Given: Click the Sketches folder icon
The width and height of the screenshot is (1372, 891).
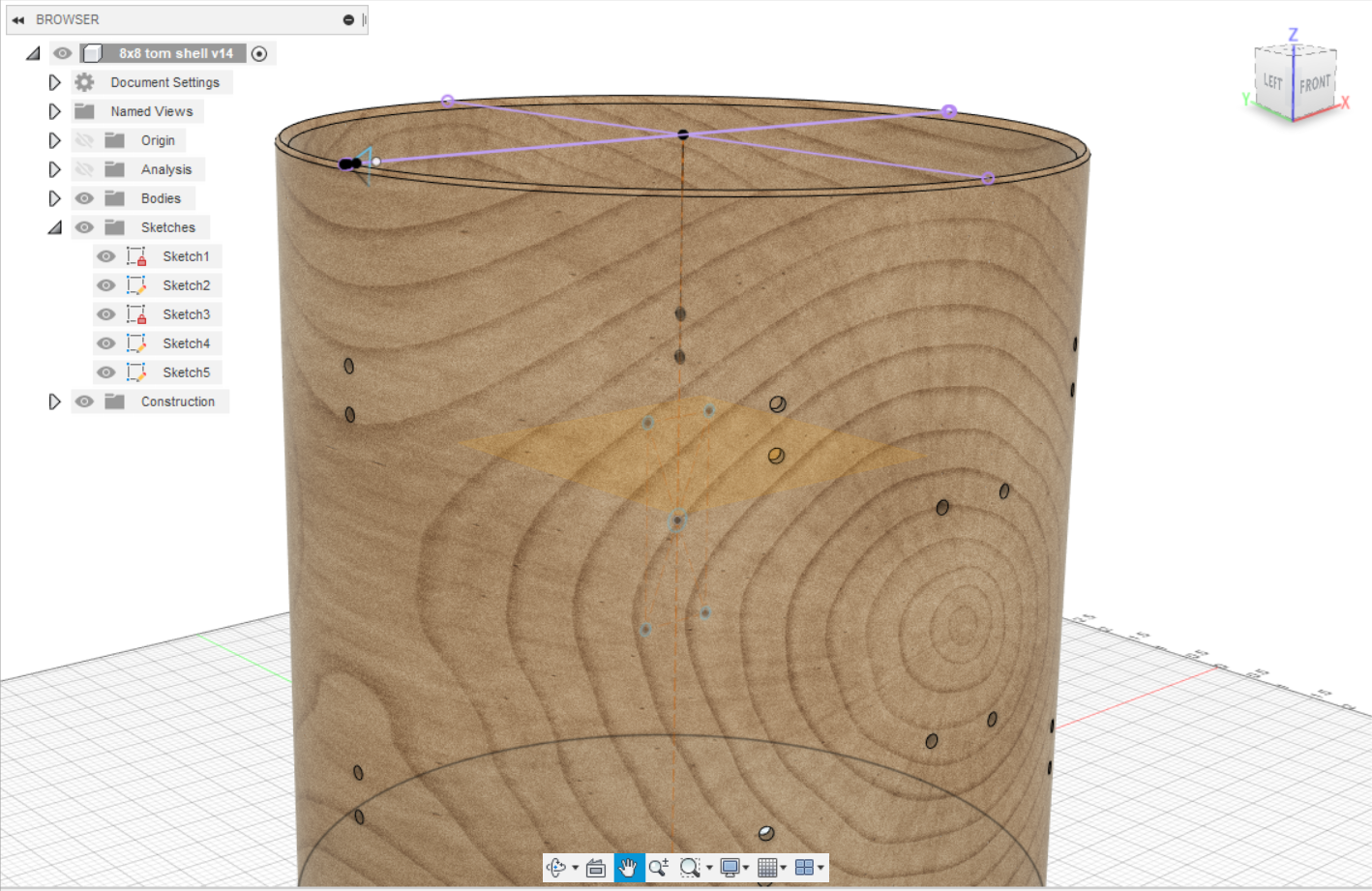Looking at the screenshot, I should [x=114, y=227].
